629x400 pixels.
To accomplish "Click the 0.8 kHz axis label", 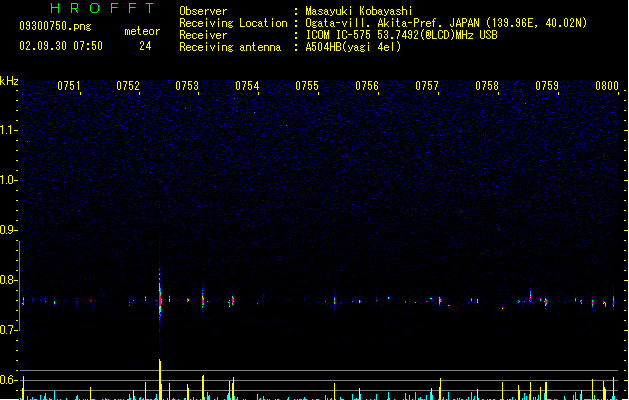I will coord(8,280).
